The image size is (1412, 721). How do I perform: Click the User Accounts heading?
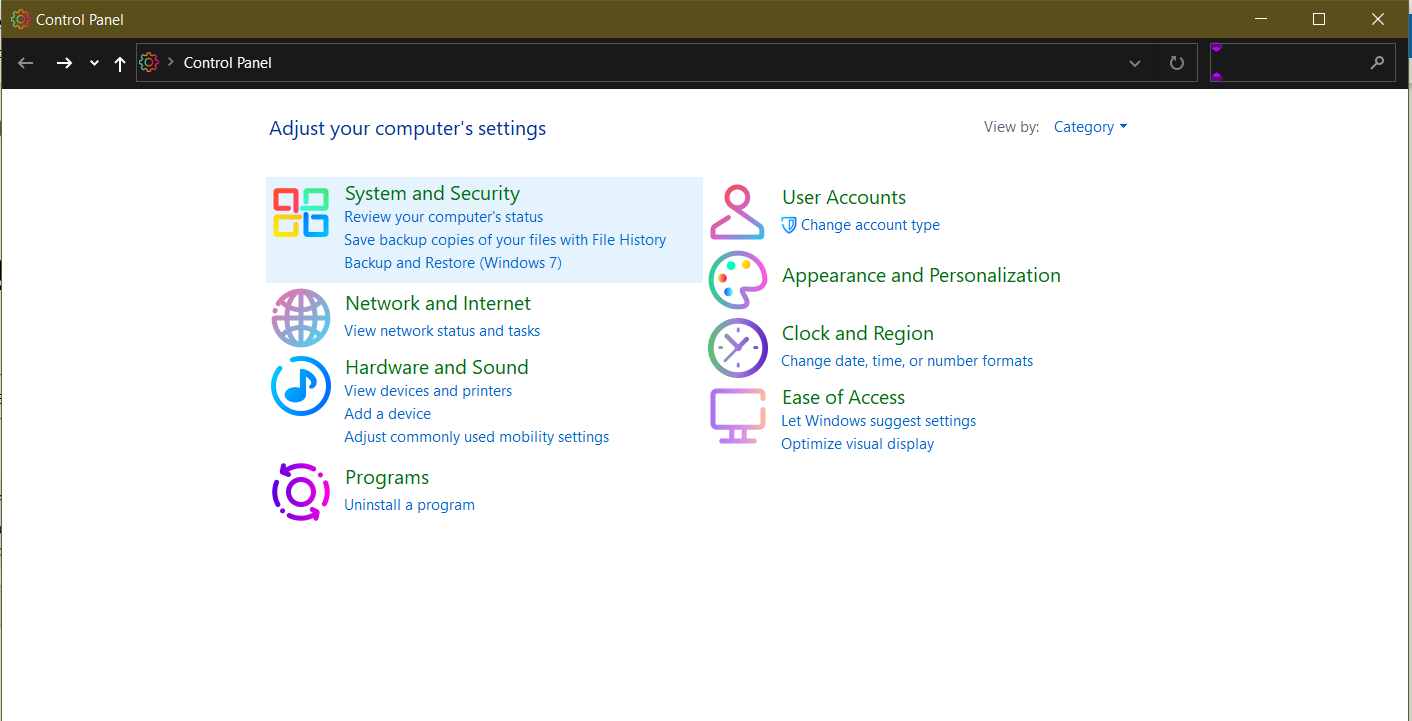(844, 198)
